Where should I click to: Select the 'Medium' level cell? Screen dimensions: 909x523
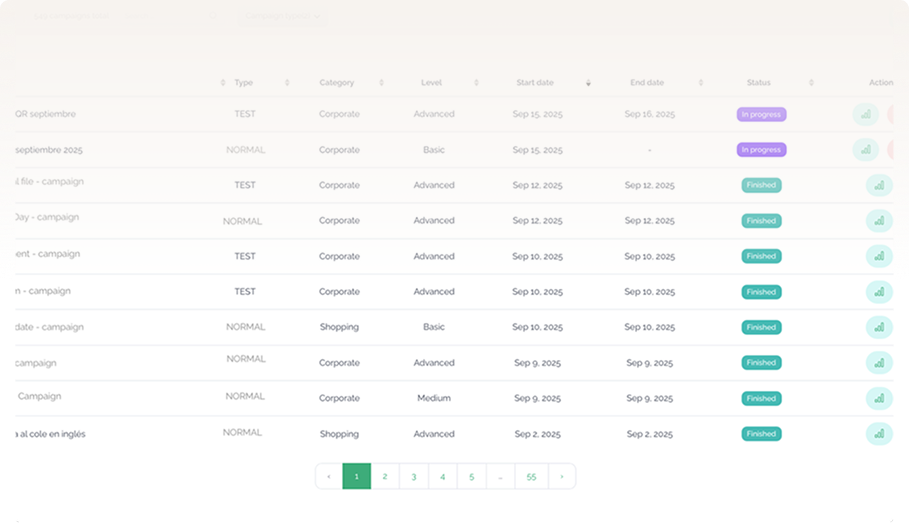(434, 398)
